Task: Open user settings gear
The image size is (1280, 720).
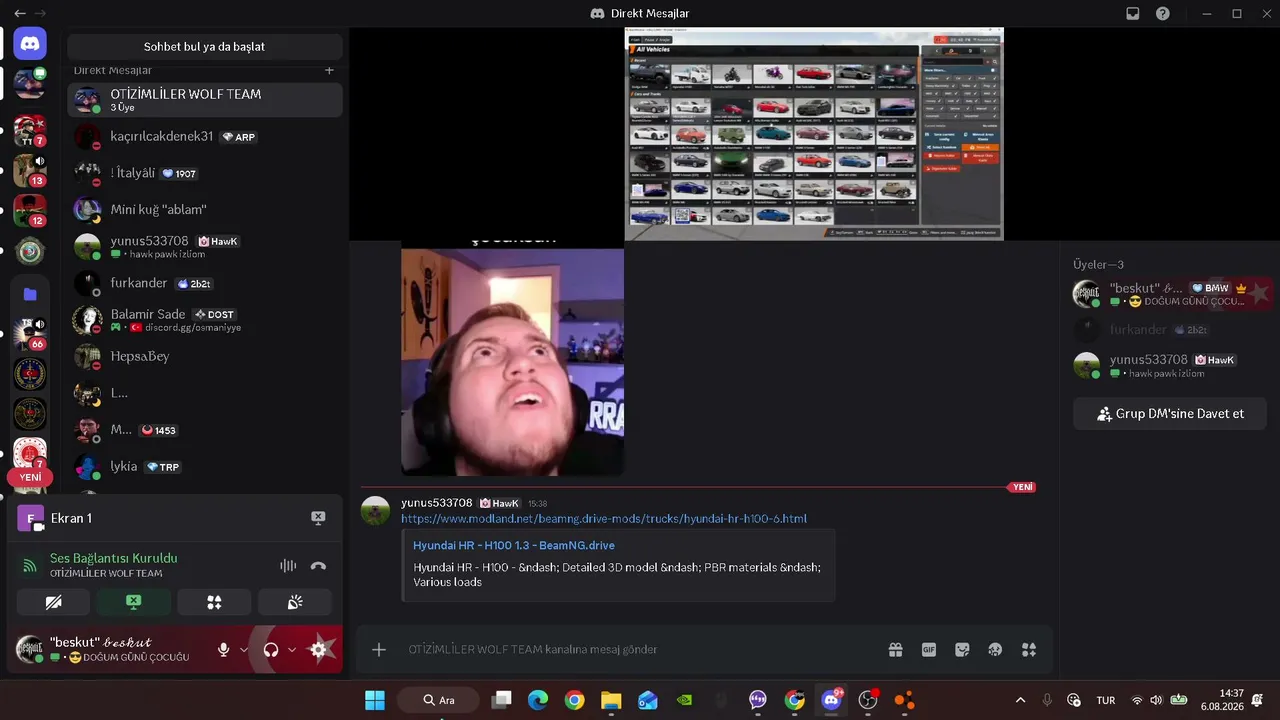Action: click(x=318, y=650)
